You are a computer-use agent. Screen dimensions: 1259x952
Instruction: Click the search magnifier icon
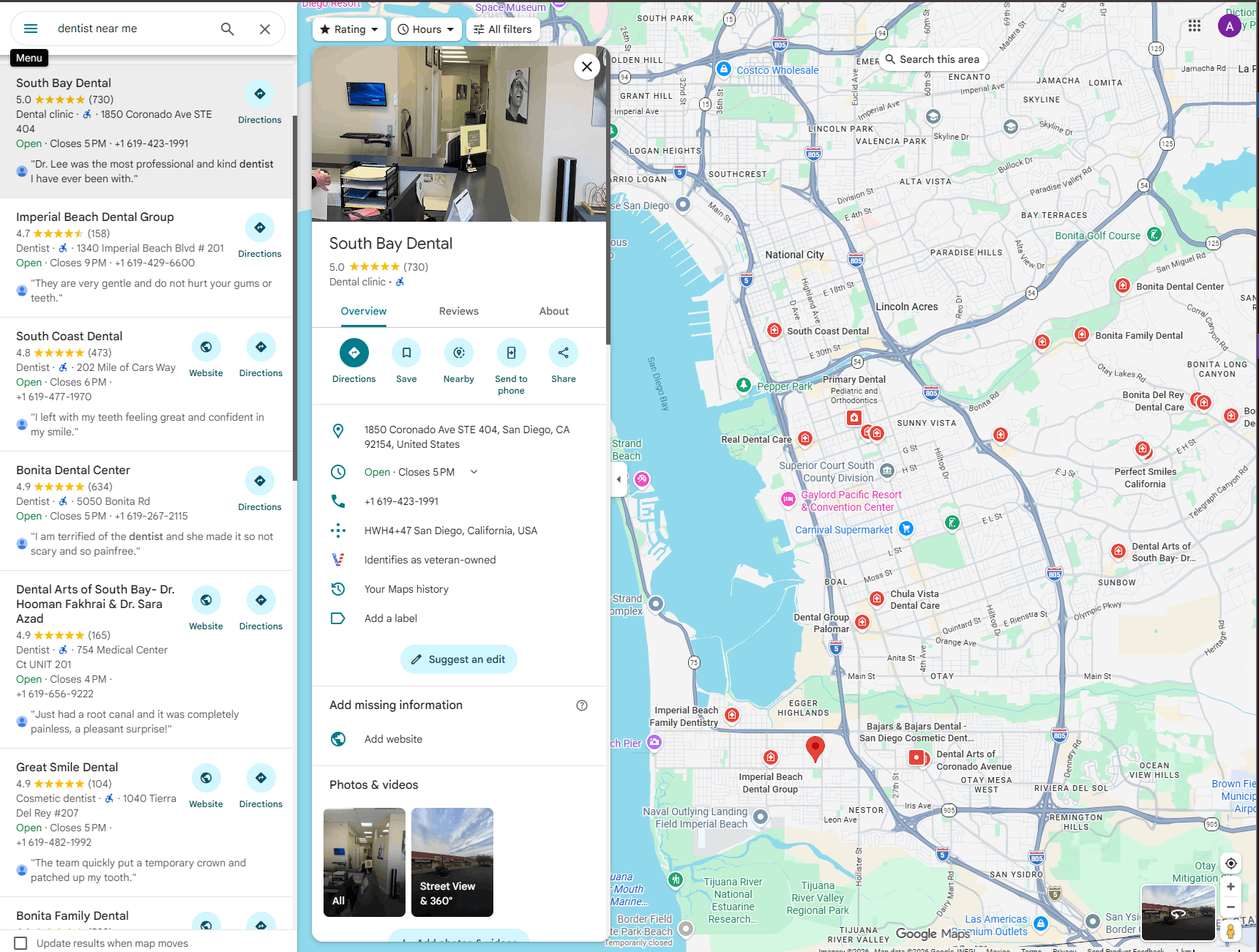point(228,29)
